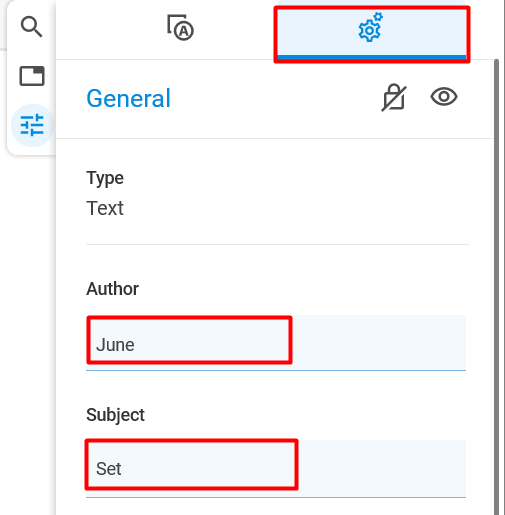Click the divider line below Type section
The width and height of the screenshot is (505, 515).
pos(277,244)
